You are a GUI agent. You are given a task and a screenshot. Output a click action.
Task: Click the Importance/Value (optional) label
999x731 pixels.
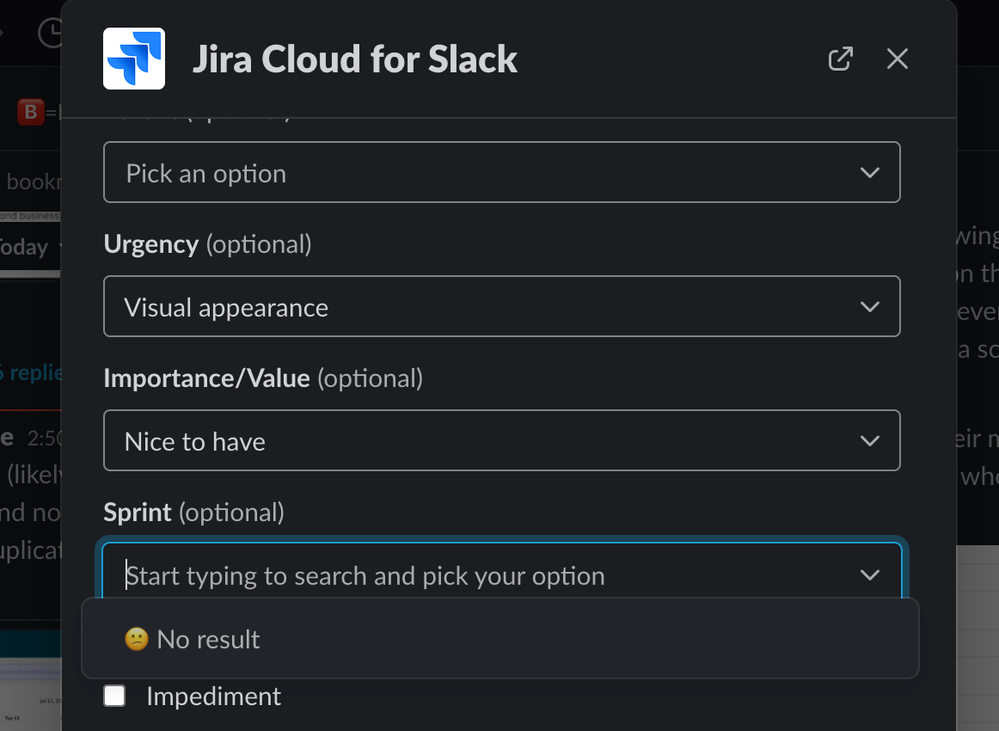coord(263,379)
